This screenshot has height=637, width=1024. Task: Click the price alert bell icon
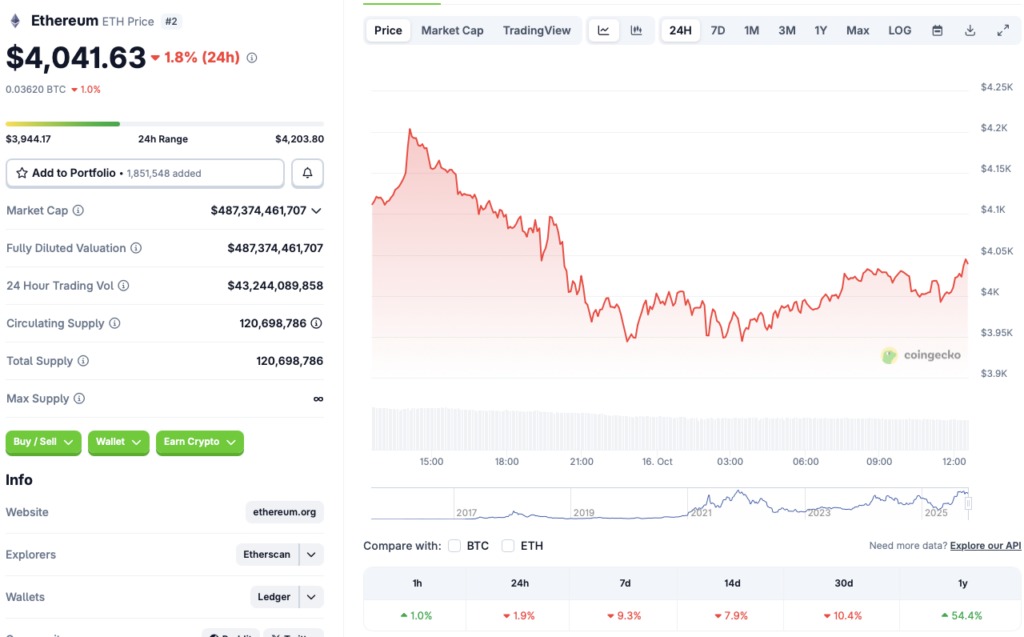(307, 173)
